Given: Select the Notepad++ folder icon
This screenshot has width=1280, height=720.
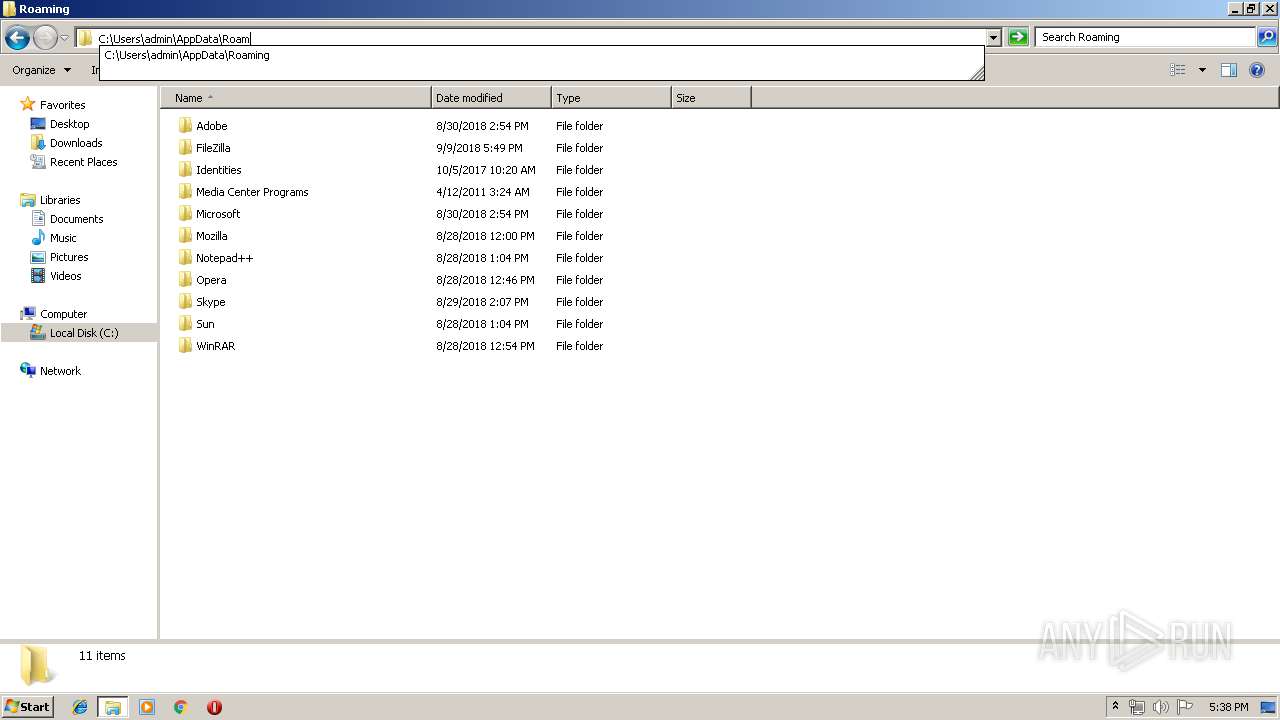Looking at the screenshot, I should 185,258.
